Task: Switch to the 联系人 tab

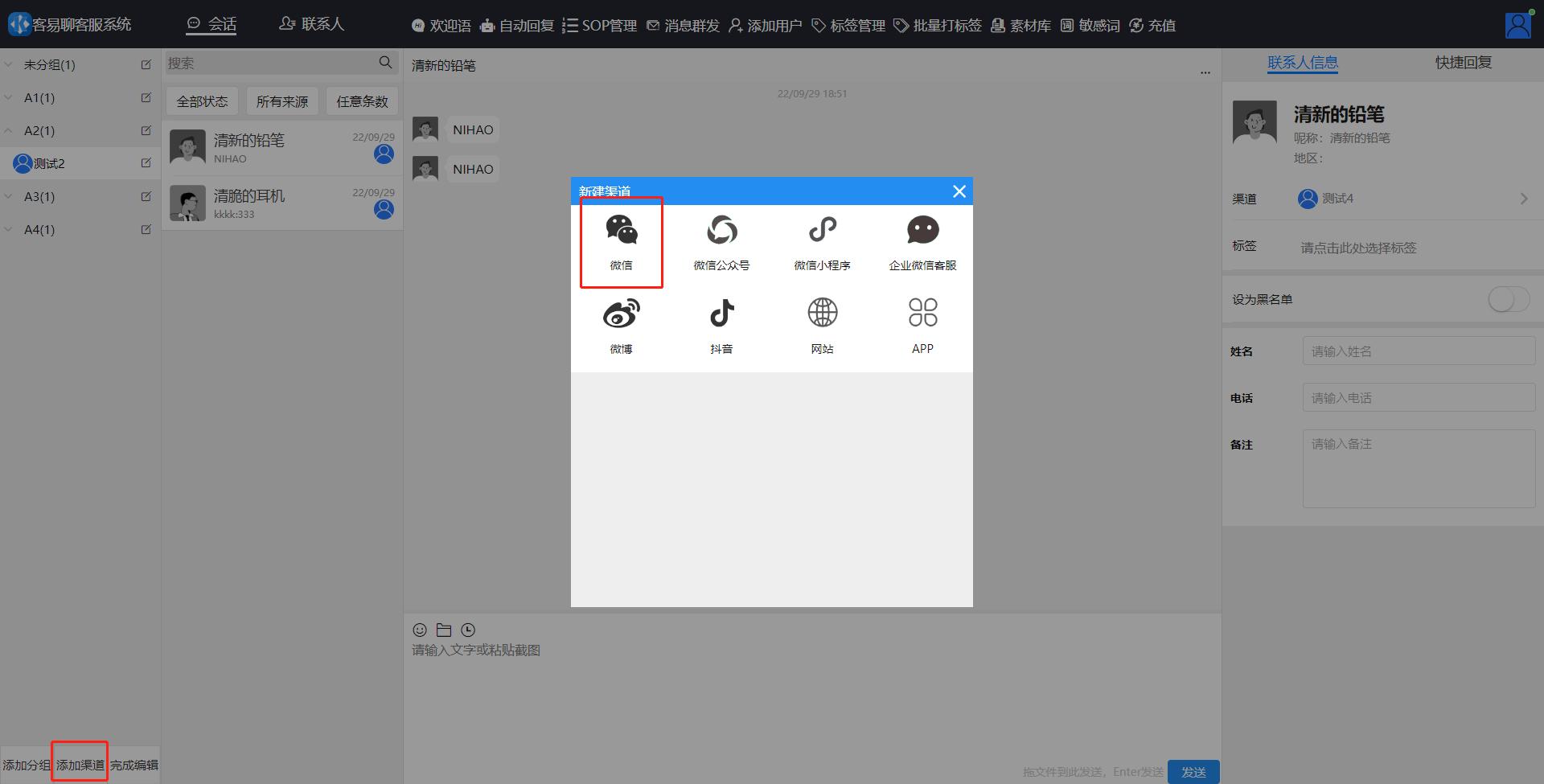Action: [x=312, y=25]
